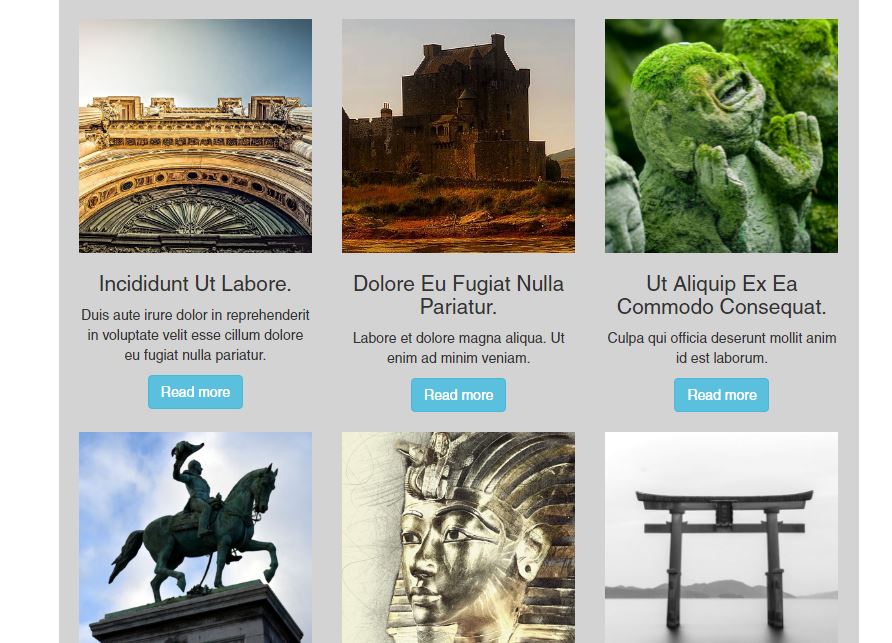
Task: Select the horse rider statue image
Action: coord(195,537)
